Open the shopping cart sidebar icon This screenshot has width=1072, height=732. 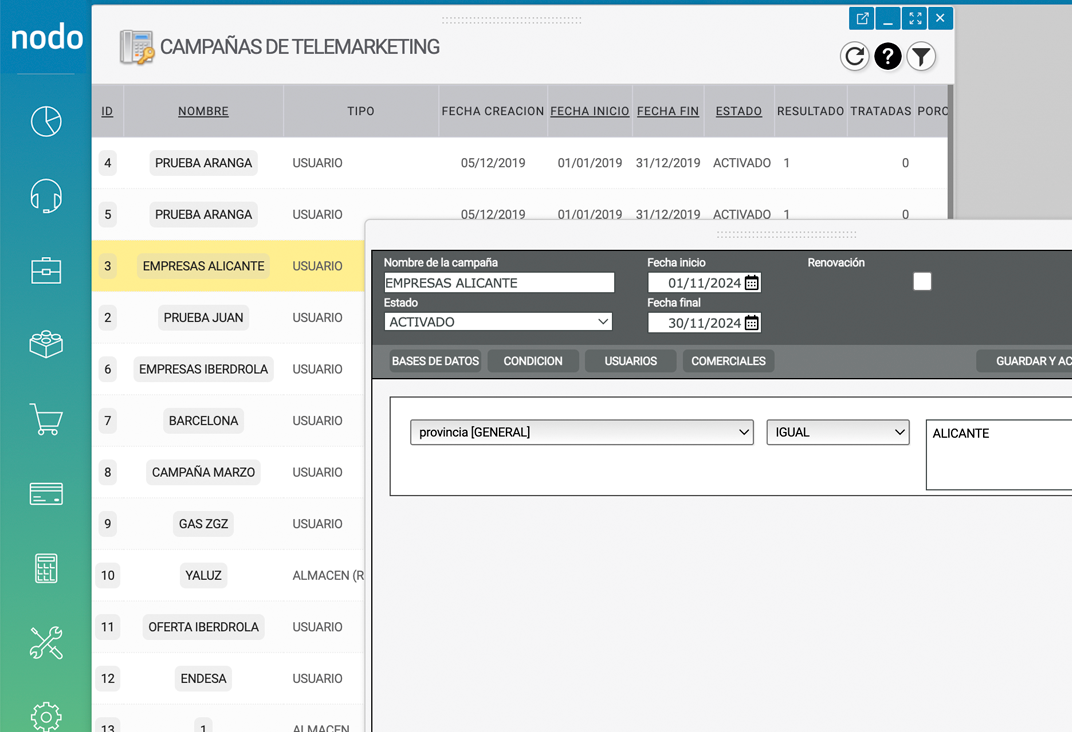click(x=46, y=419)
